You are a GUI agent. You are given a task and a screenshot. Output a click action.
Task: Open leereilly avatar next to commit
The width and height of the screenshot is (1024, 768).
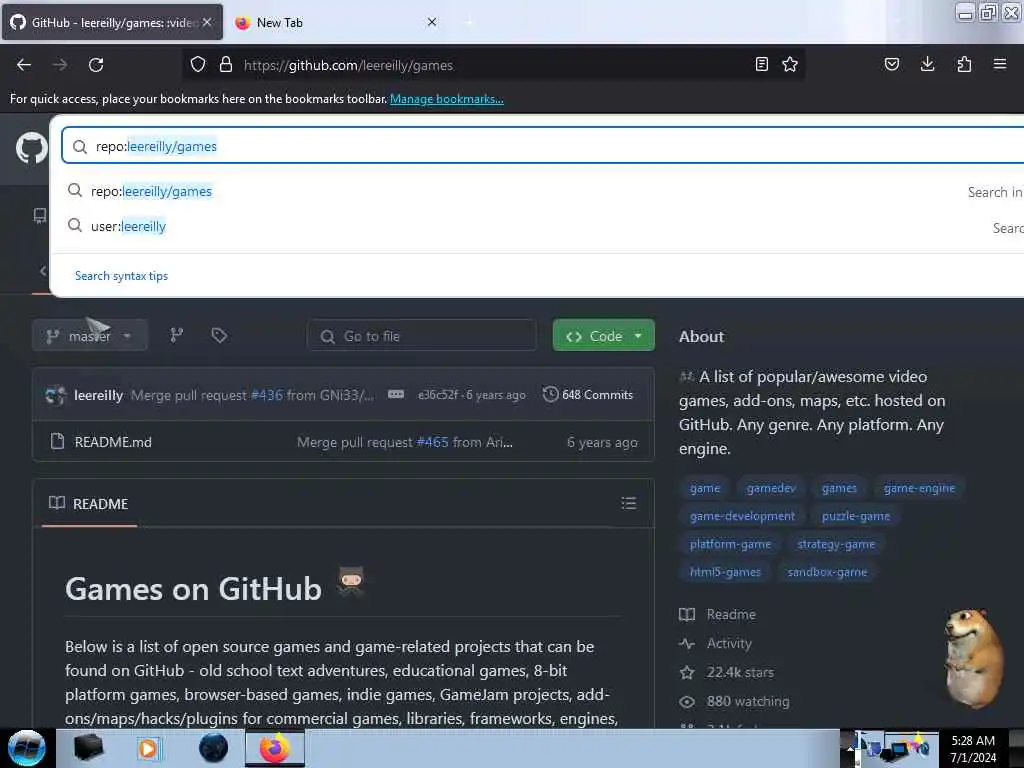tap(56, 394)
